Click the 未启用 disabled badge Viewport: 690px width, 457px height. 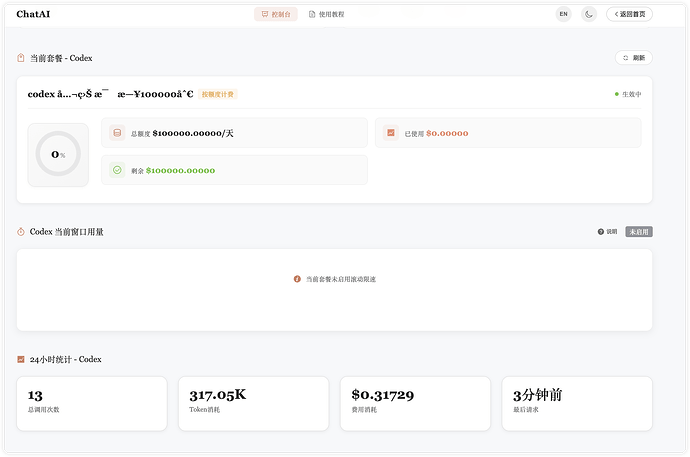pyautogui.click(x=639, y=232)
